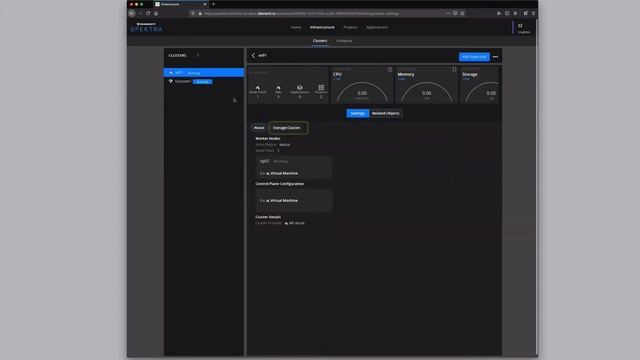This screenshot has width=640, height=360.
Task: Click the browser home button
Action: (x=156, y=13)
